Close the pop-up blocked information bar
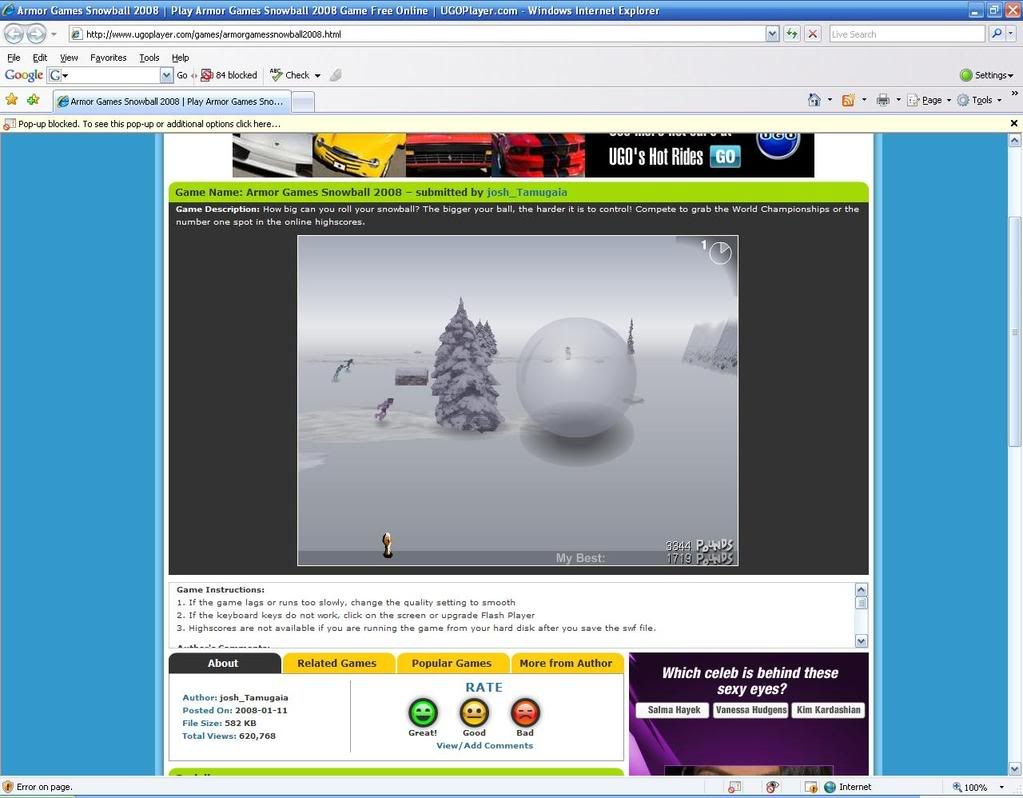Screen dimensions: 1023x798 click(1014, 124)
